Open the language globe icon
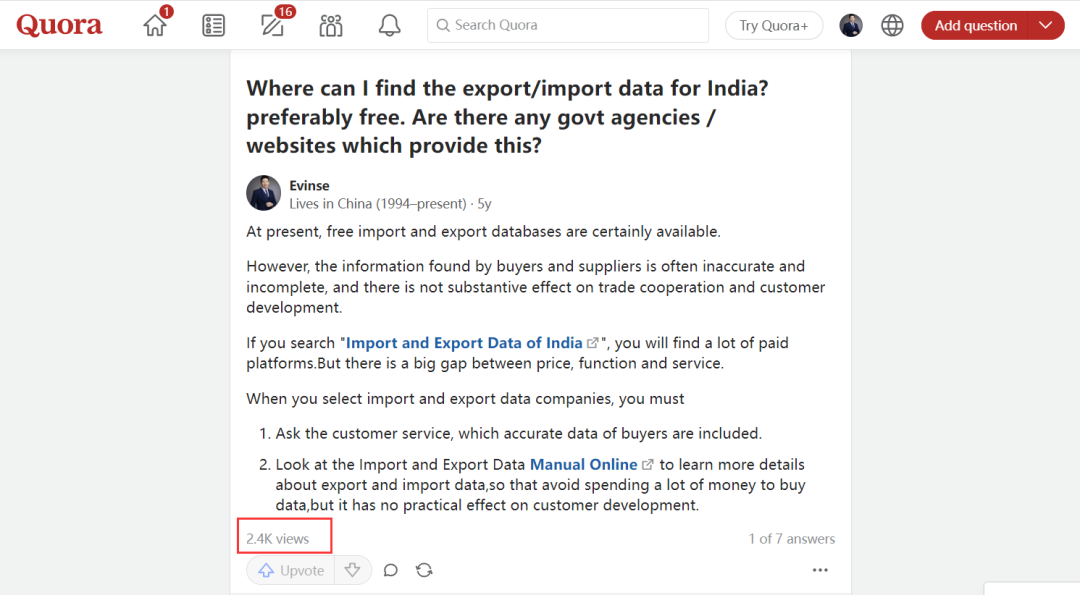Screen dimensions: 1080x595 point(892,25)
